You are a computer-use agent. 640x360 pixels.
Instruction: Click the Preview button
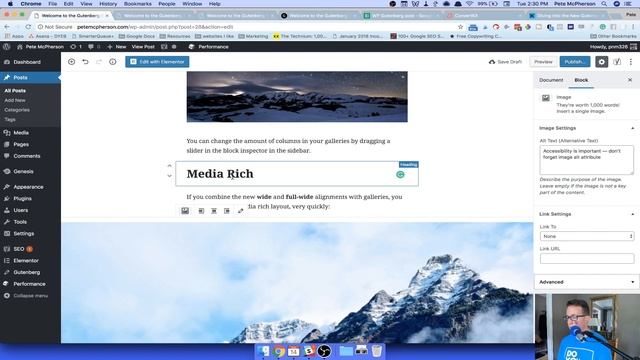tap(543, 62)
